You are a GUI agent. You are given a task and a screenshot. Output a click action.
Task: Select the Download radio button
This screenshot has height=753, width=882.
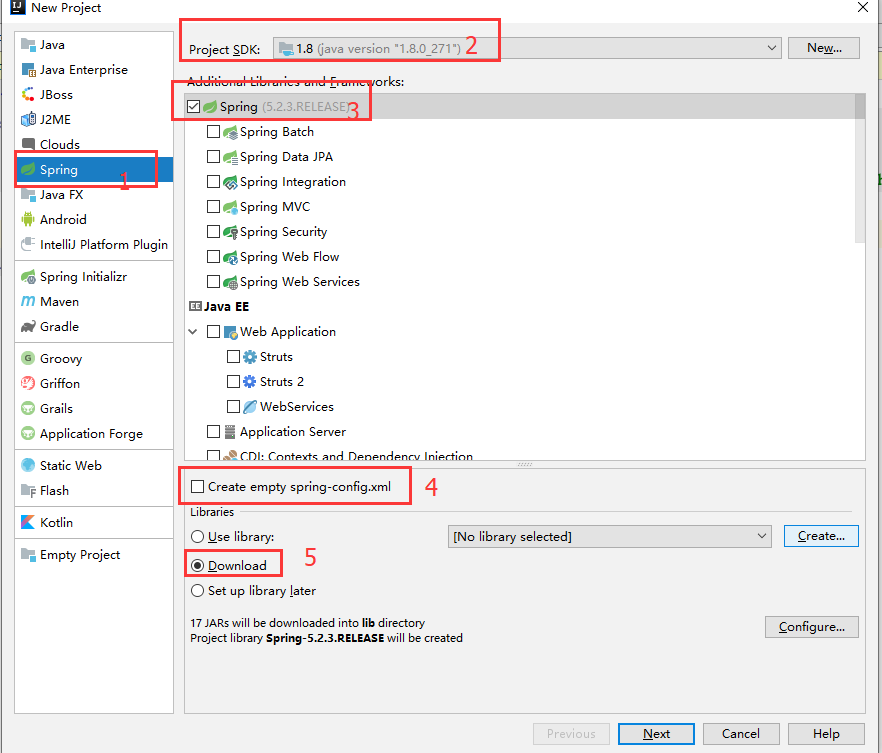pos(197,565)
